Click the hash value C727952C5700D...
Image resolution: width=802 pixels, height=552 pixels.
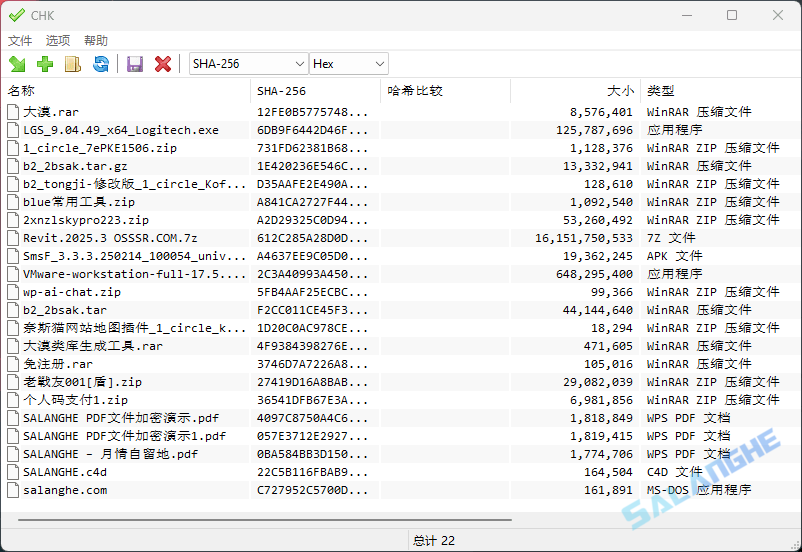pyautogui.click(x=312, y=490)
